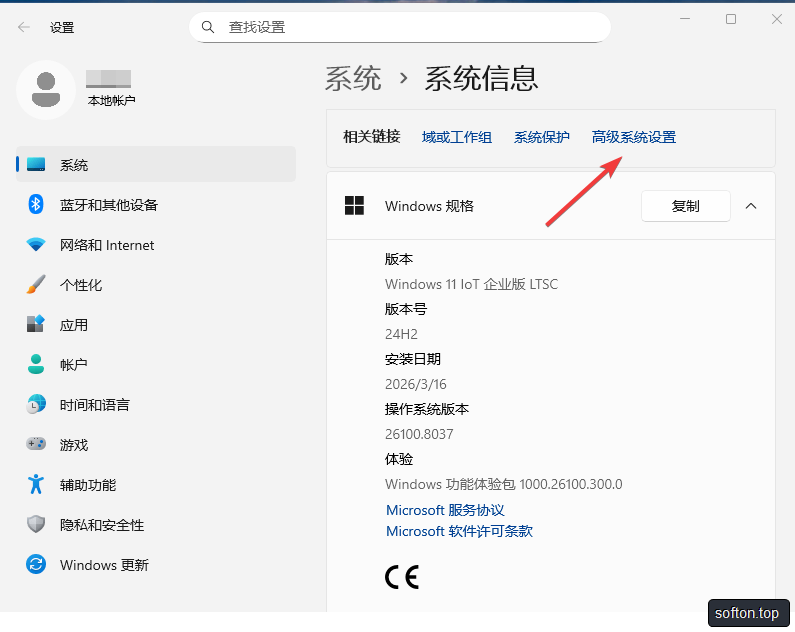Image resolution: width=795 pixels, height=632 pixels.
Task: Open the 系统 category in sidebar
Action: [156, 164]
